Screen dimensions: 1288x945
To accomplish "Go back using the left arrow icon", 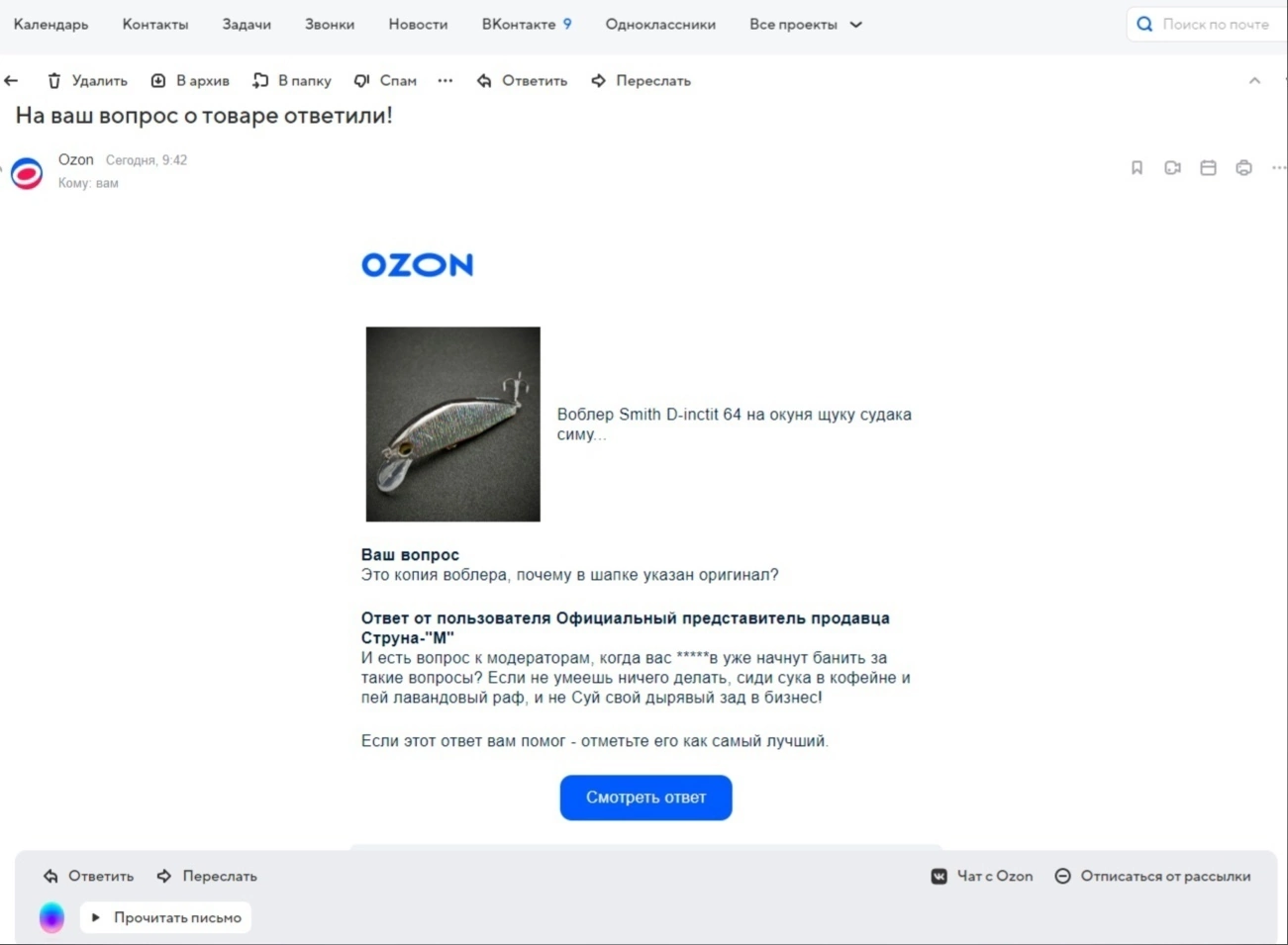I will [x=12, y=81].
